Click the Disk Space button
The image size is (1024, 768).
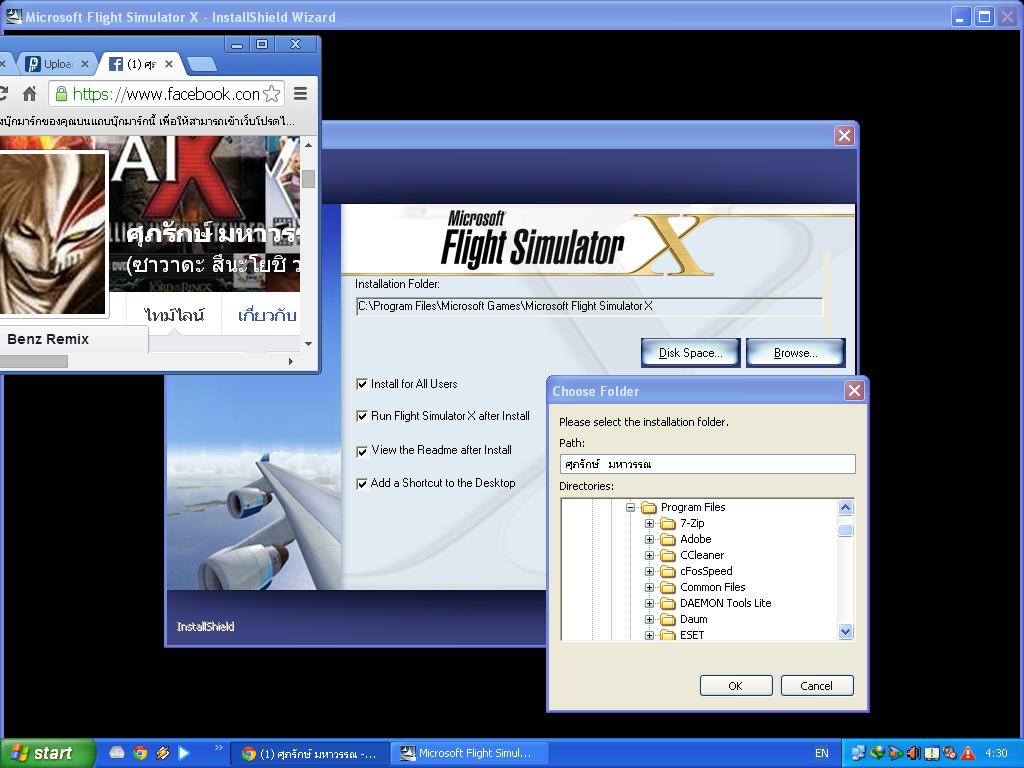[690, 353]
